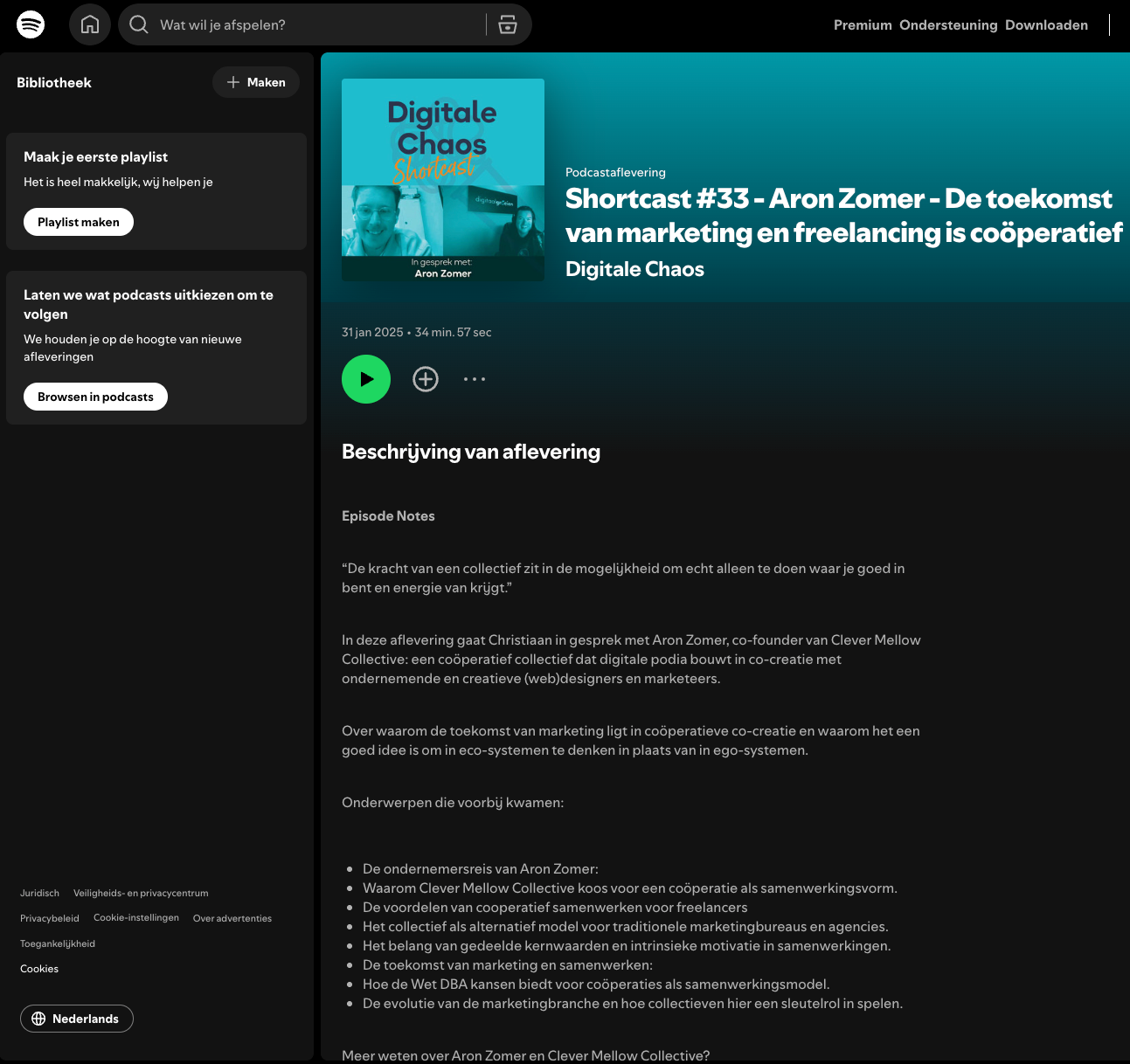Open the Digitale Chaos show link
This screenshot has height=1064, width=1130.
click(x=634, y=269)
